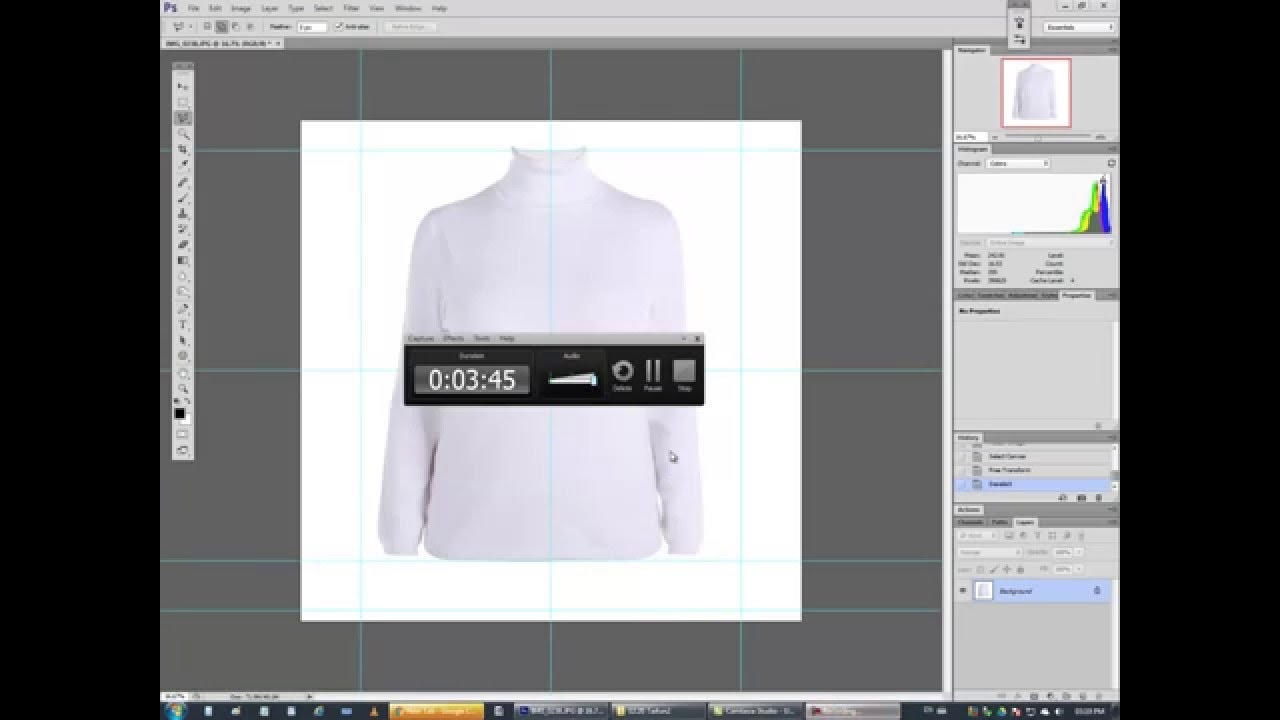1280x720 pixels.
Task: Click the Change Screen Mode icon
Action: (183, 451)
